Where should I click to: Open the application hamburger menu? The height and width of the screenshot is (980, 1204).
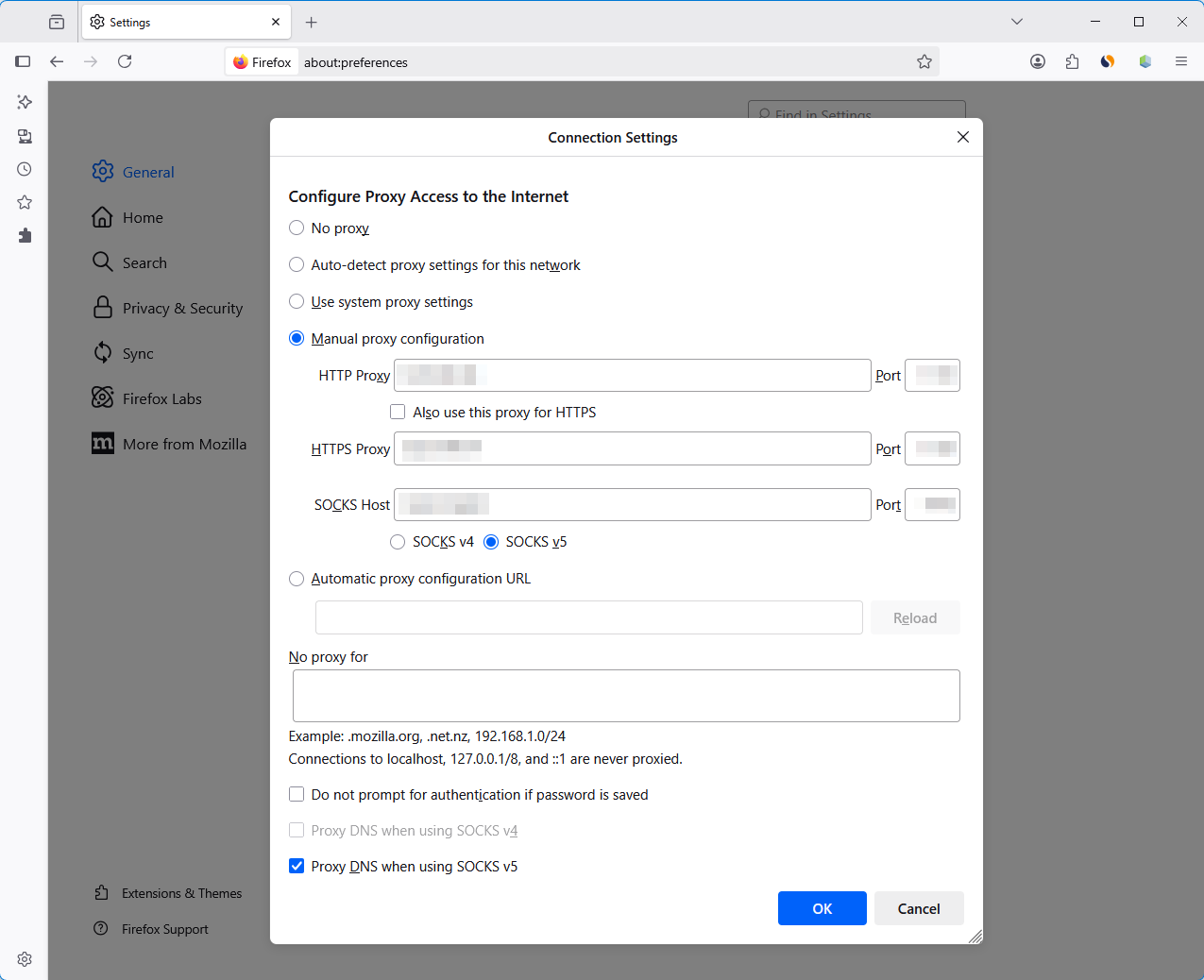(1181, 61)
